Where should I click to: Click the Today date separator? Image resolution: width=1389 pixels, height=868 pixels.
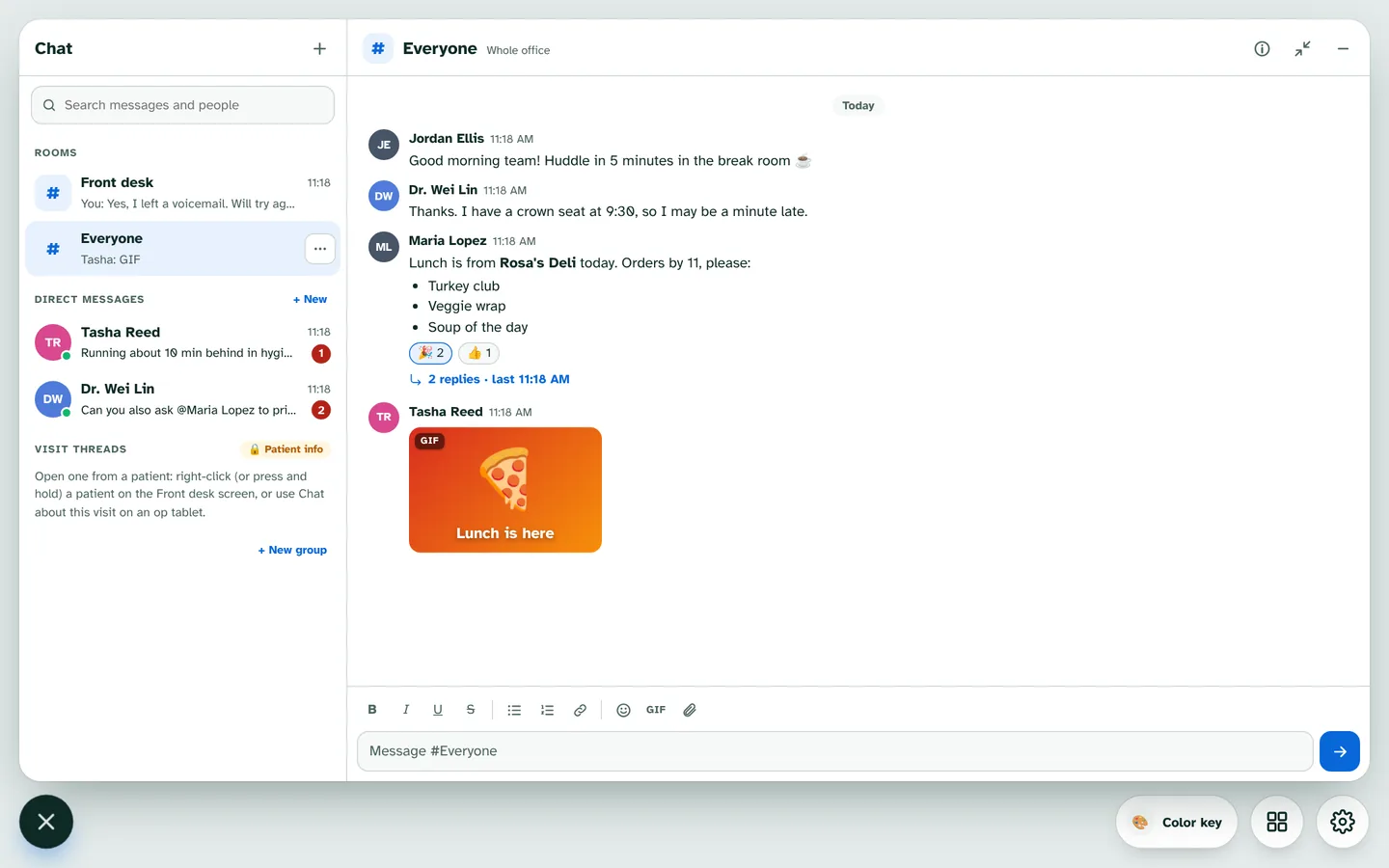pyautogui.click(x=858, y=106)
